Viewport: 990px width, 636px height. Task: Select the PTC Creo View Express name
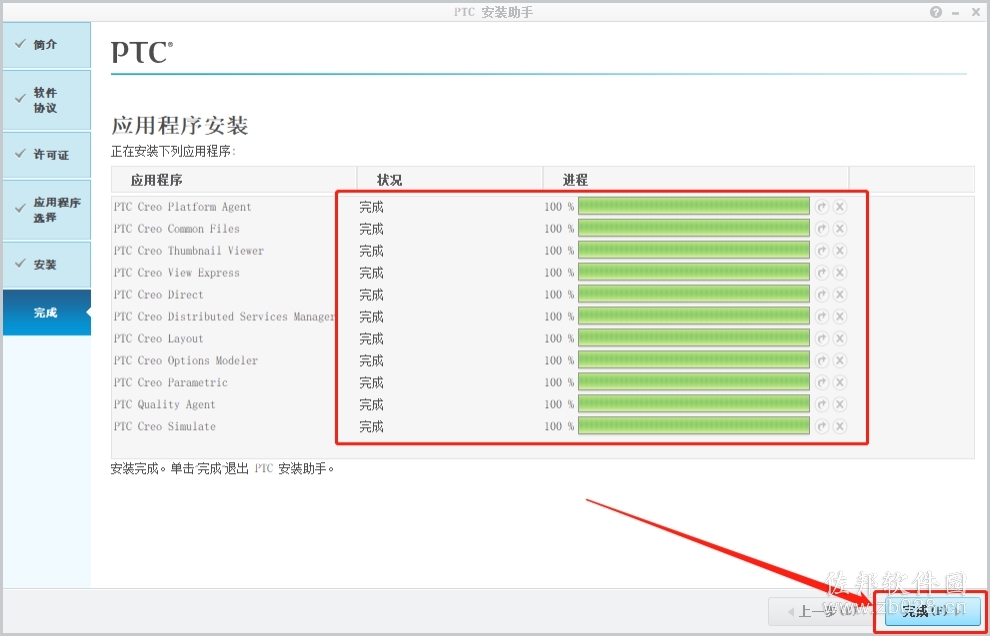(x=177, y=272)
